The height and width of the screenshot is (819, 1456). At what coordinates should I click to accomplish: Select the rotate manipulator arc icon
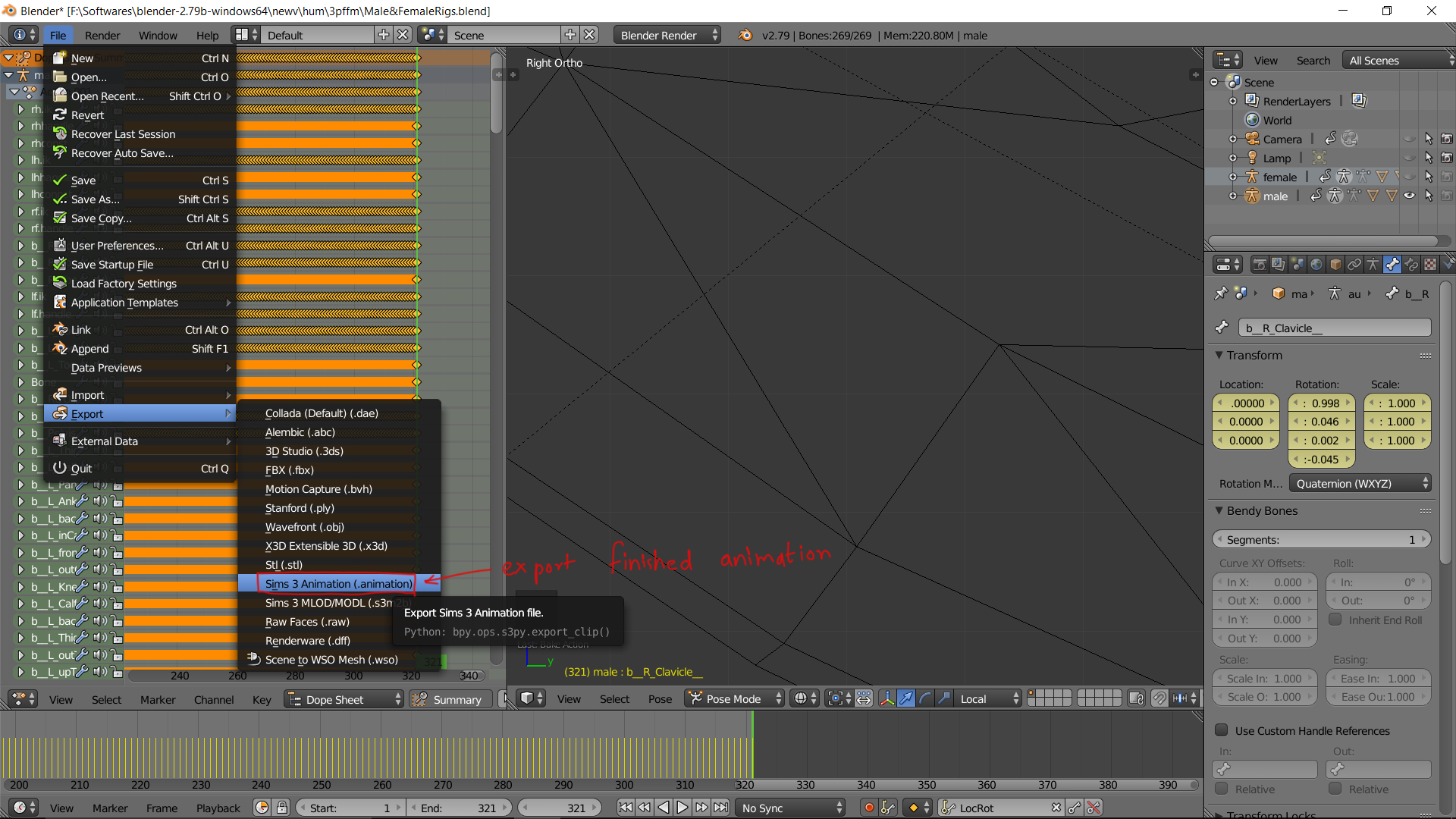point(925,698)
